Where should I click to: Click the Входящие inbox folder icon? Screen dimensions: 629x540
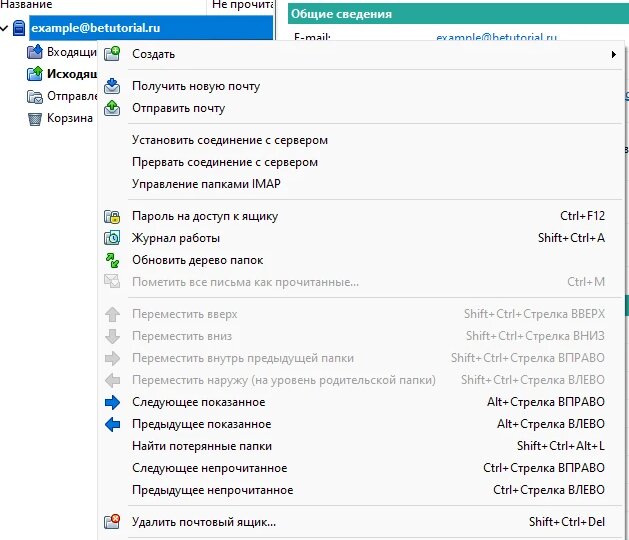click(35, 52)
